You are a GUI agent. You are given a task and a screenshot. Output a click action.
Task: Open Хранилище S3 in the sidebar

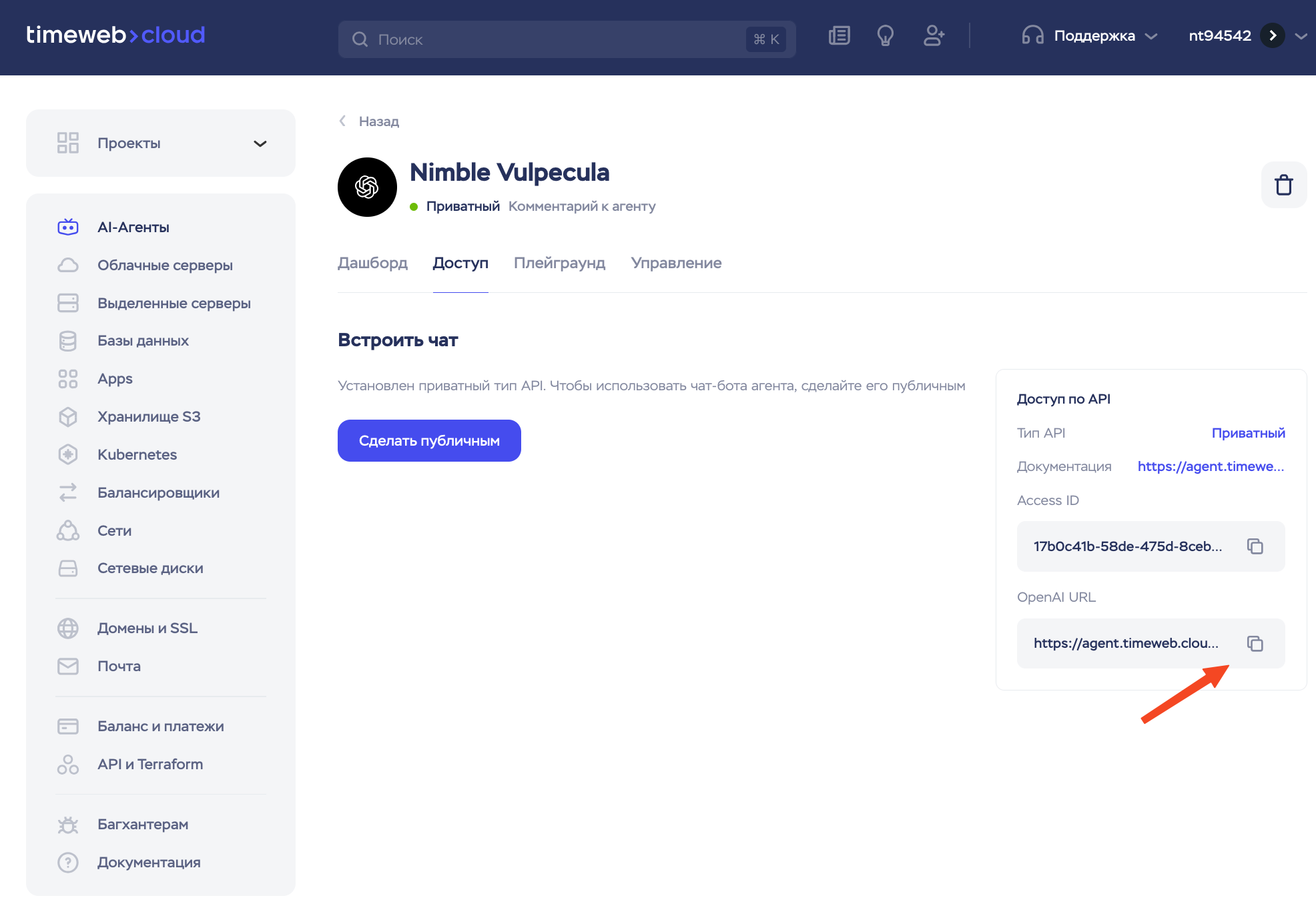[x=149, y=417]
